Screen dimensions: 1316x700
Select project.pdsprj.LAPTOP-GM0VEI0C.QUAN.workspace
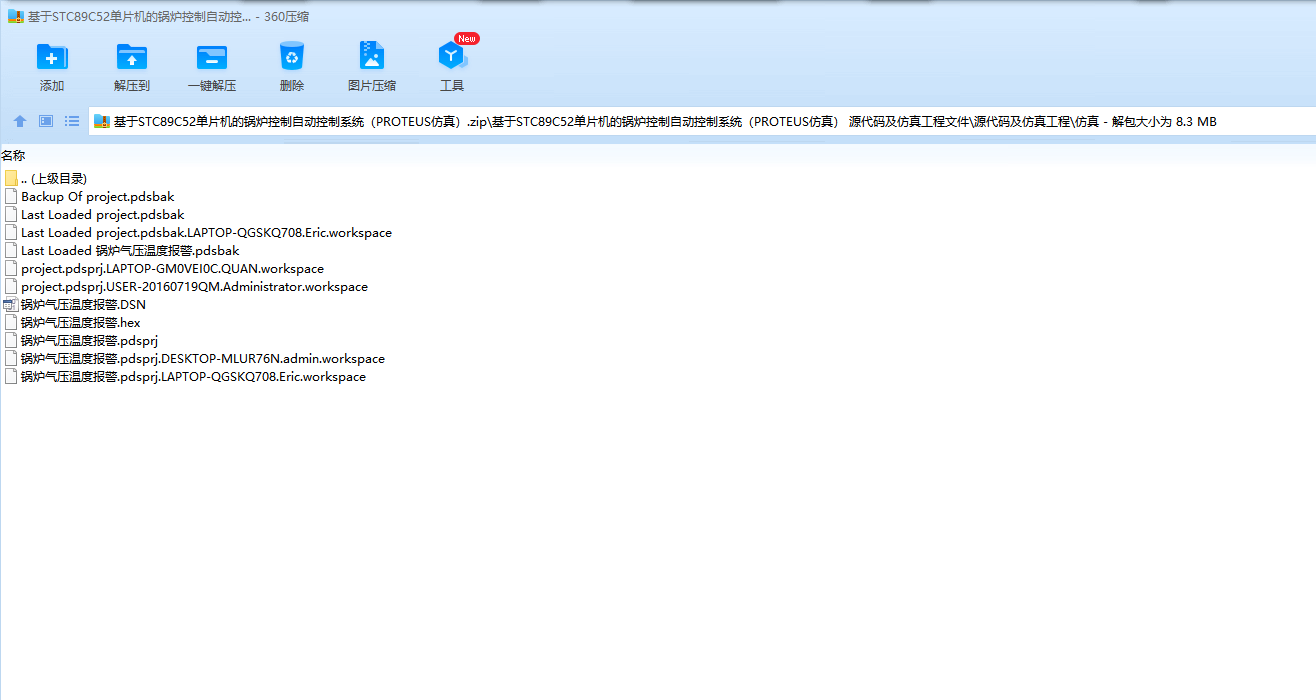(x=172, y=269)
